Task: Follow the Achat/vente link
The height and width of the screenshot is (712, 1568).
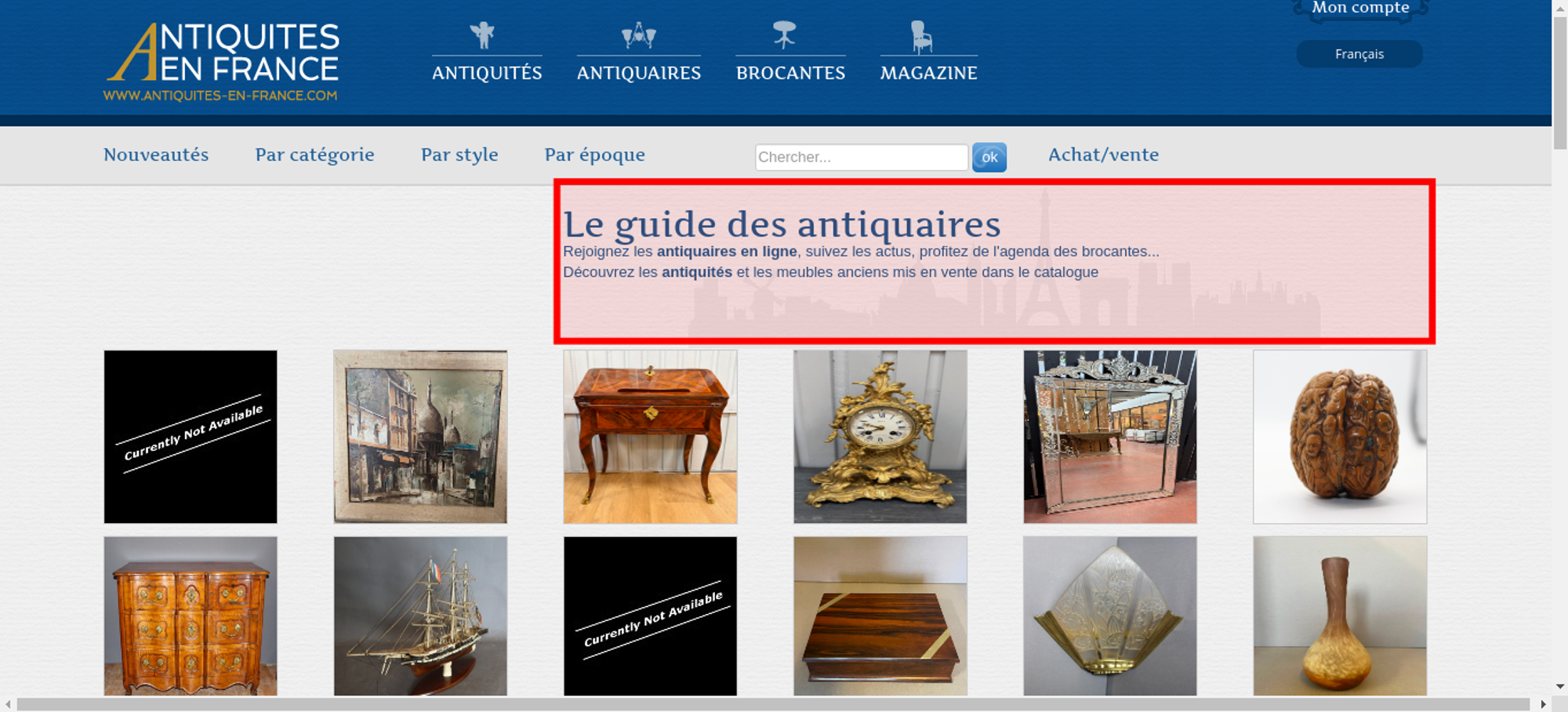Action: (x=1103, y=154)
